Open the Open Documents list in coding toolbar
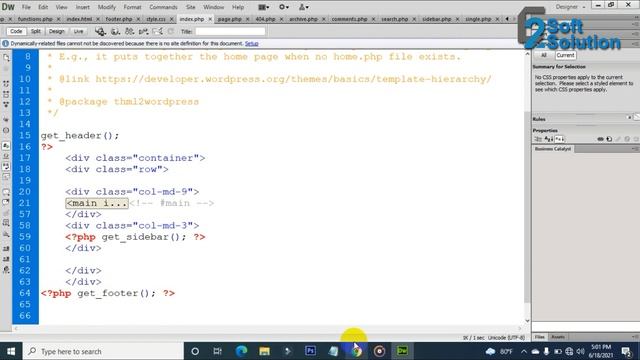 click(6, 58)
